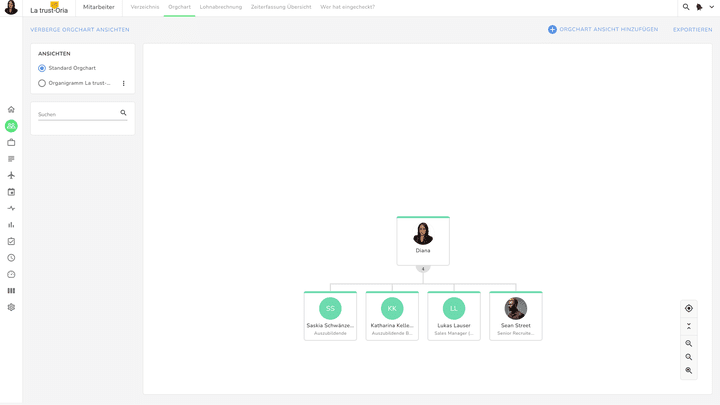Collapse Diana's subordinates using the count badge
This screenshot has width=720, height=405.
pyautogui.click(x=423, y=269)
